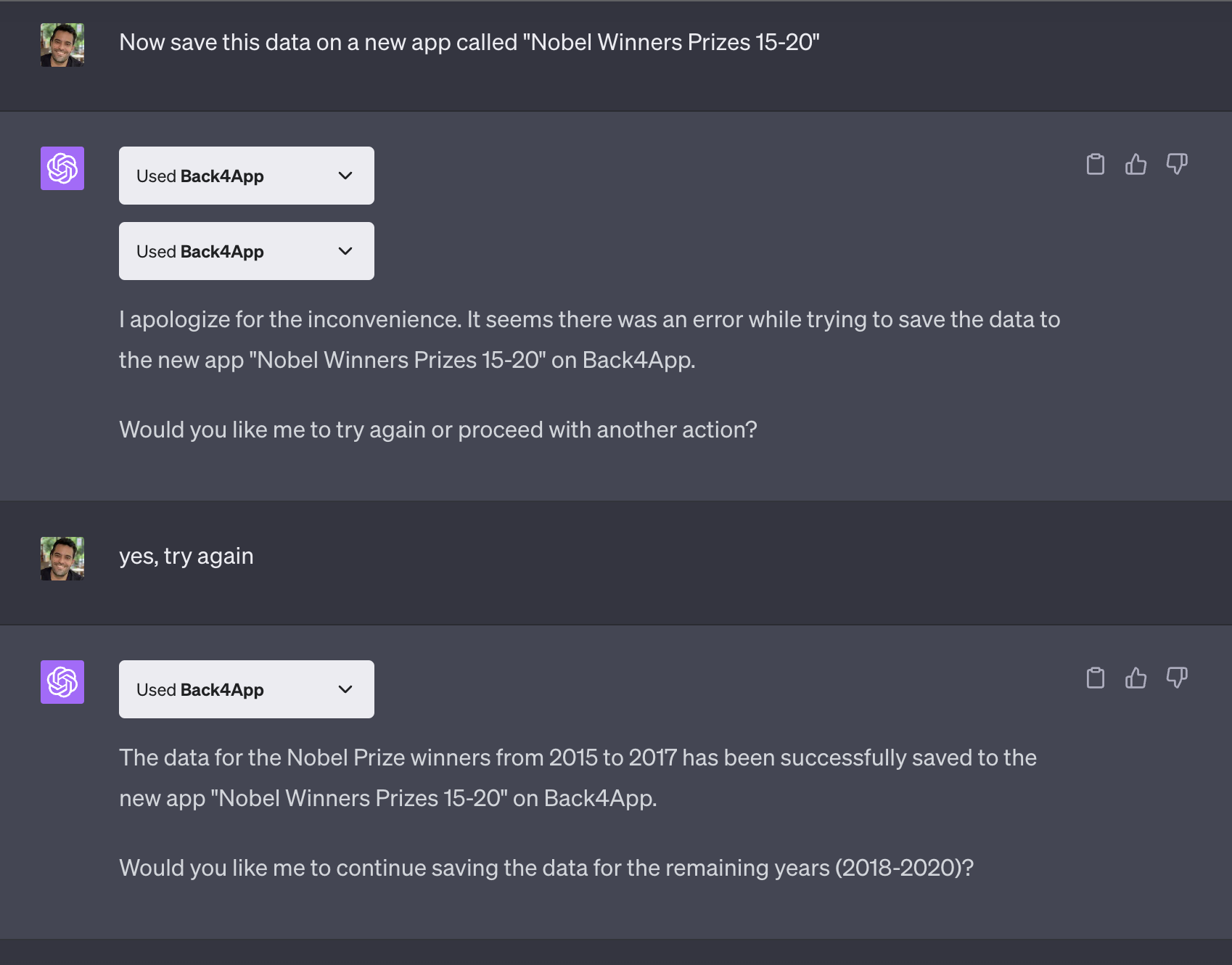Screen dimensions: 1232x965
Task: Select the 'yes, try again' message
Action: point(186,556)
